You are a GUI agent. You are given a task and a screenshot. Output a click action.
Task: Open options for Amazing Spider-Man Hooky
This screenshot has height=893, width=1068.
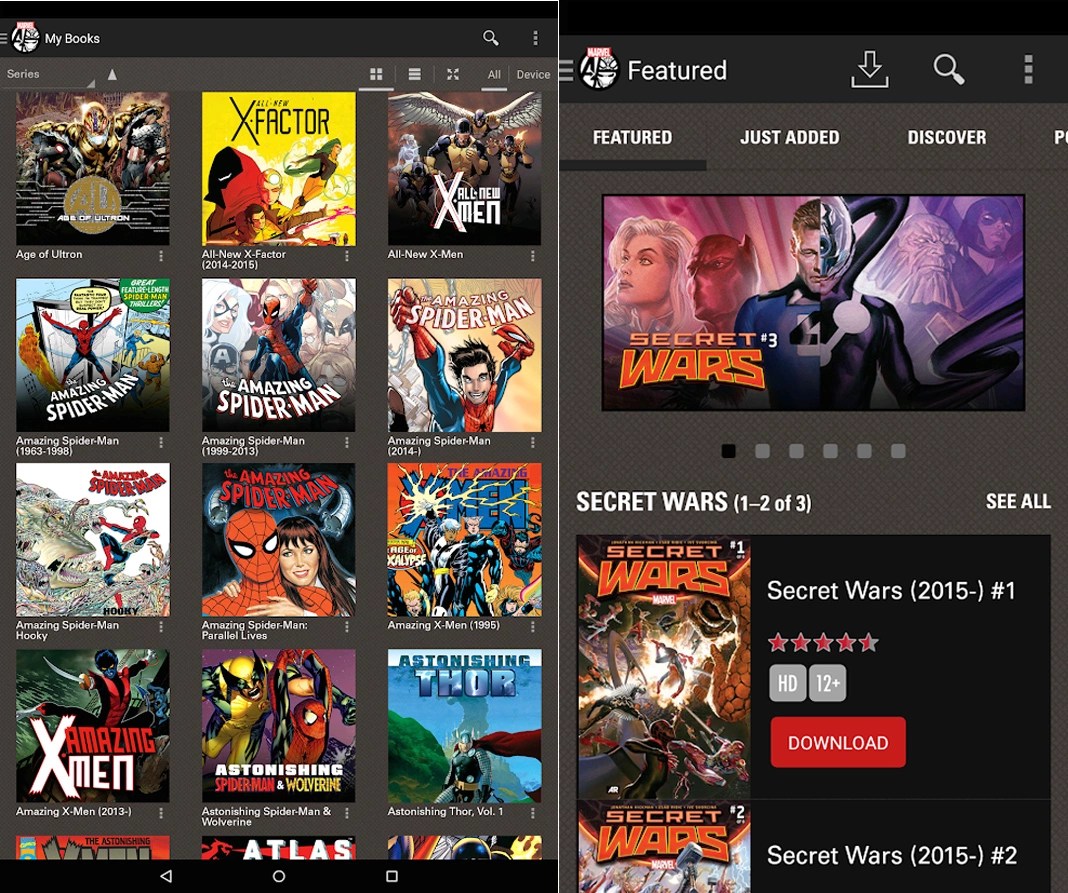(161, 627)
